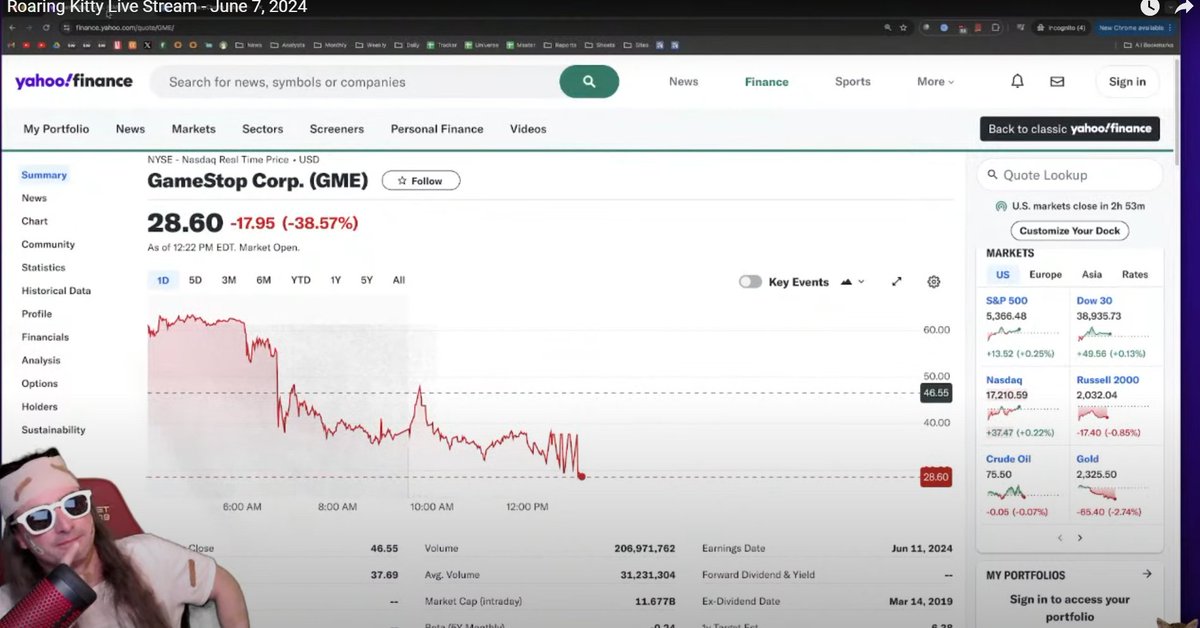Open the YouTube Watch Later clock icon

pyautogui.click(x=1150, y=7)
